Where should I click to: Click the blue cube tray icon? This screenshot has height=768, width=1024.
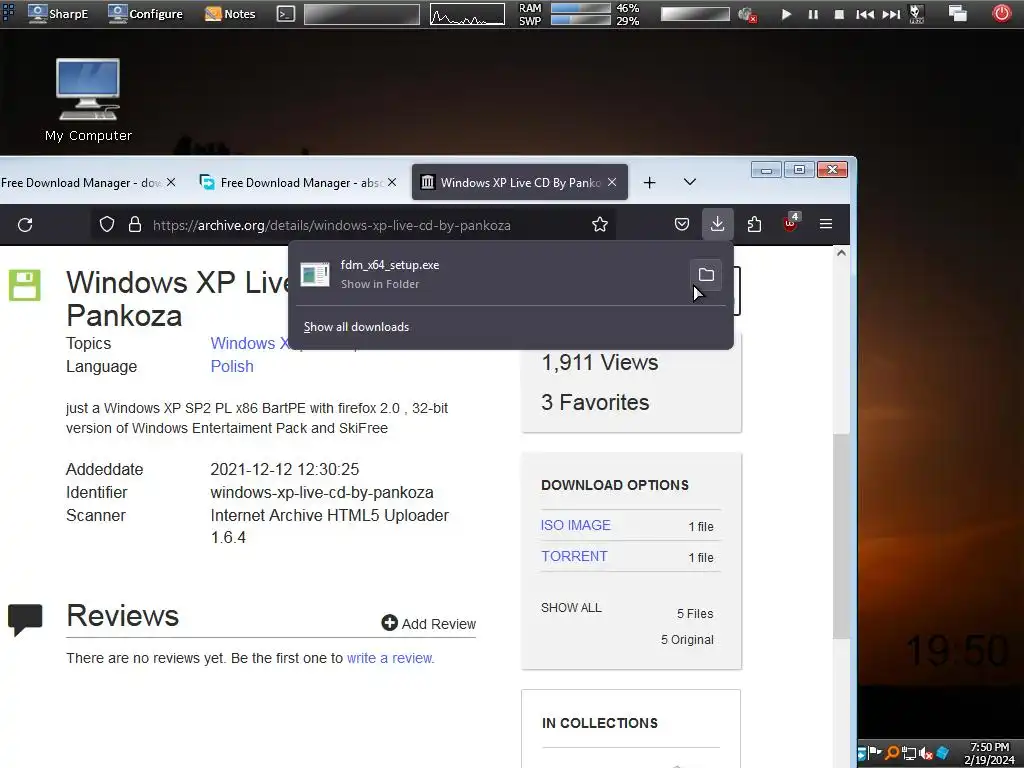click(x=942, y=754)
